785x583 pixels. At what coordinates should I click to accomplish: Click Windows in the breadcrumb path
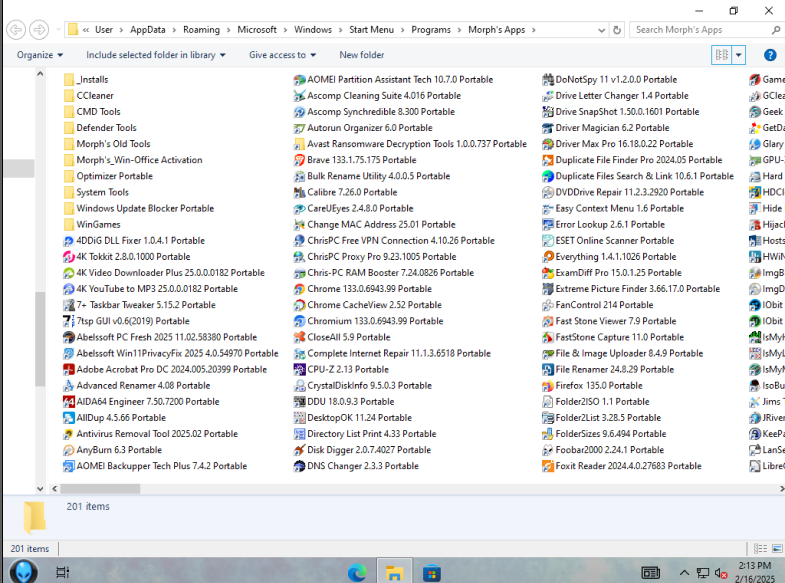tap(313, 30)
